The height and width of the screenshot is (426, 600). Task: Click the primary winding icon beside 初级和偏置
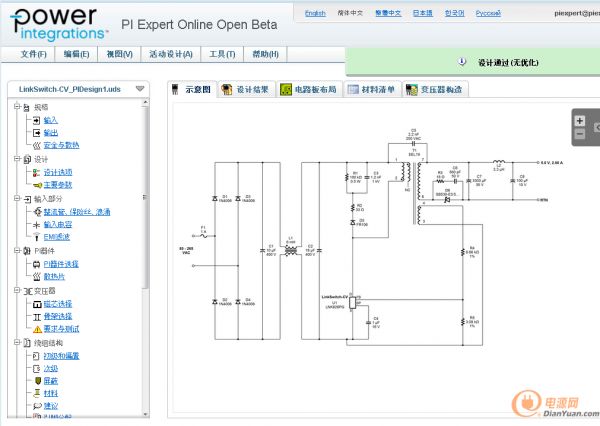pyautogui.click(x=36, y=356)
